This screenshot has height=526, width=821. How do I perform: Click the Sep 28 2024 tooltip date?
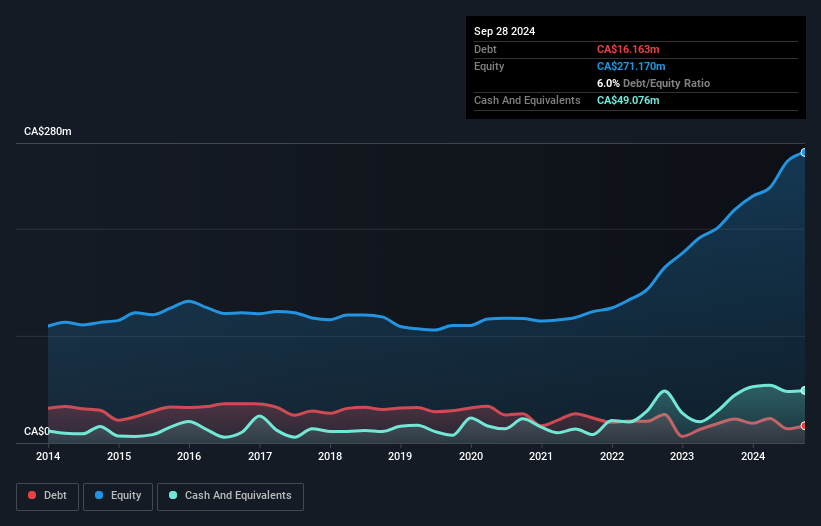504,31
